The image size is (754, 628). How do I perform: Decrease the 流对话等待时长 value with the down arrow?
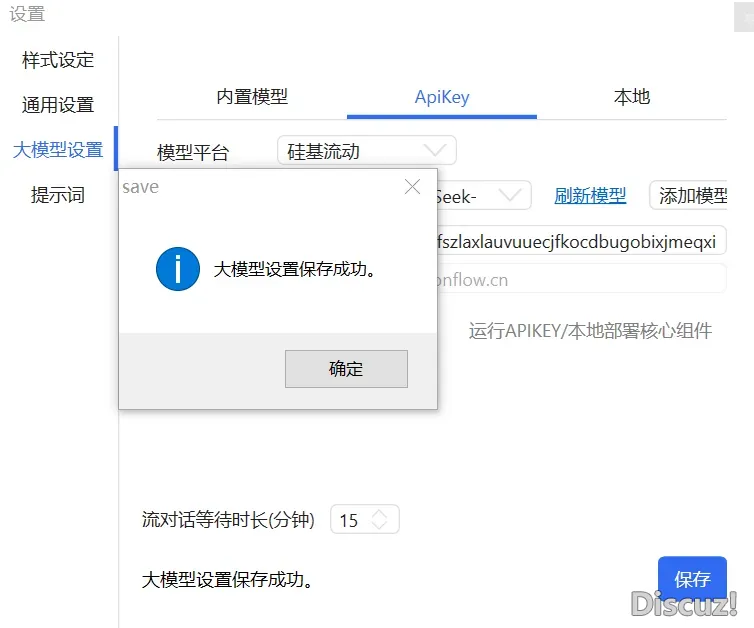coord(380,526)
